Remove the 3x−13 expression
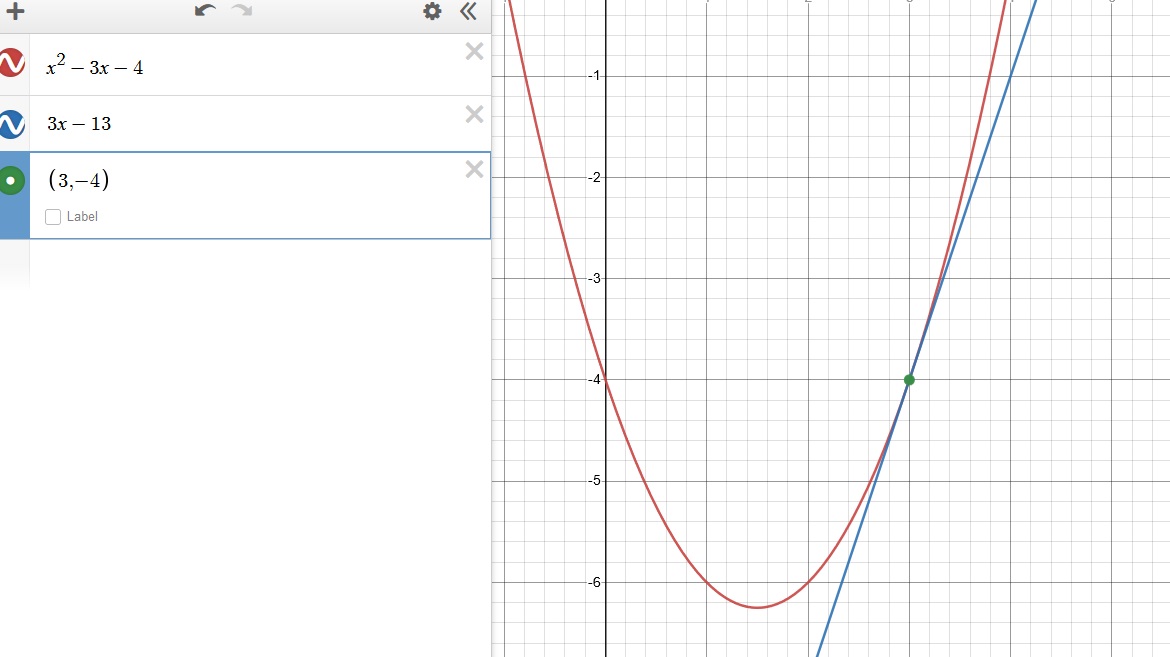 click(474, 114)
